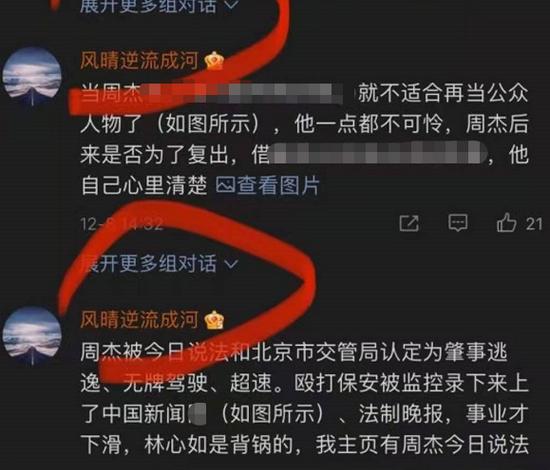Select second comment text about 北京市交管局
The width and height of the screenshot is (550, 470).
[304, 398]
